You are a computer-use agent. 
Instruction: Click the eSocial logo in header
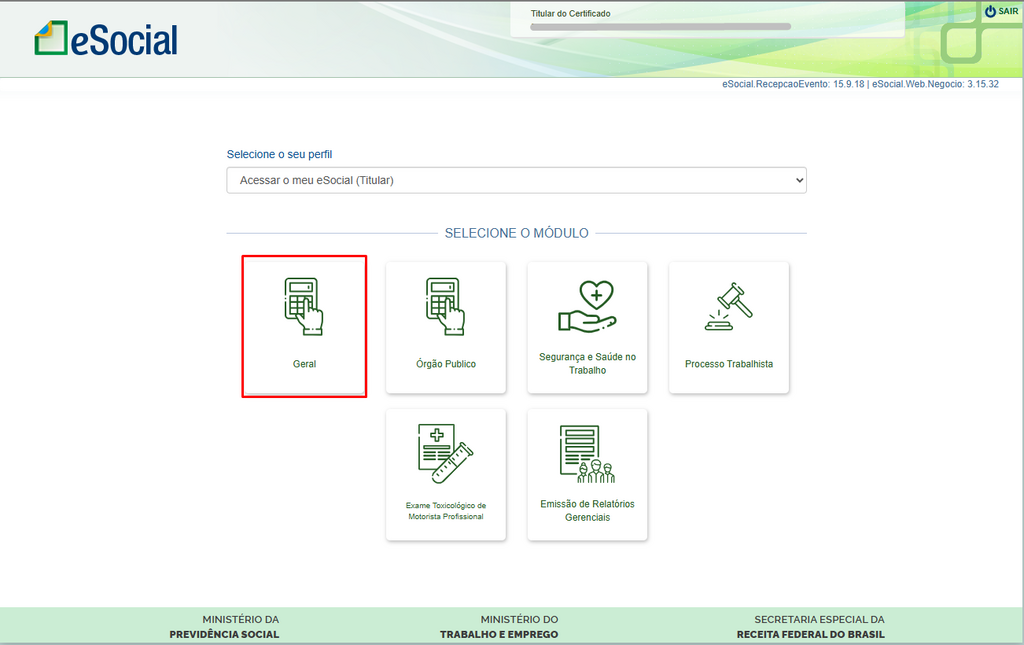[106, 39]
